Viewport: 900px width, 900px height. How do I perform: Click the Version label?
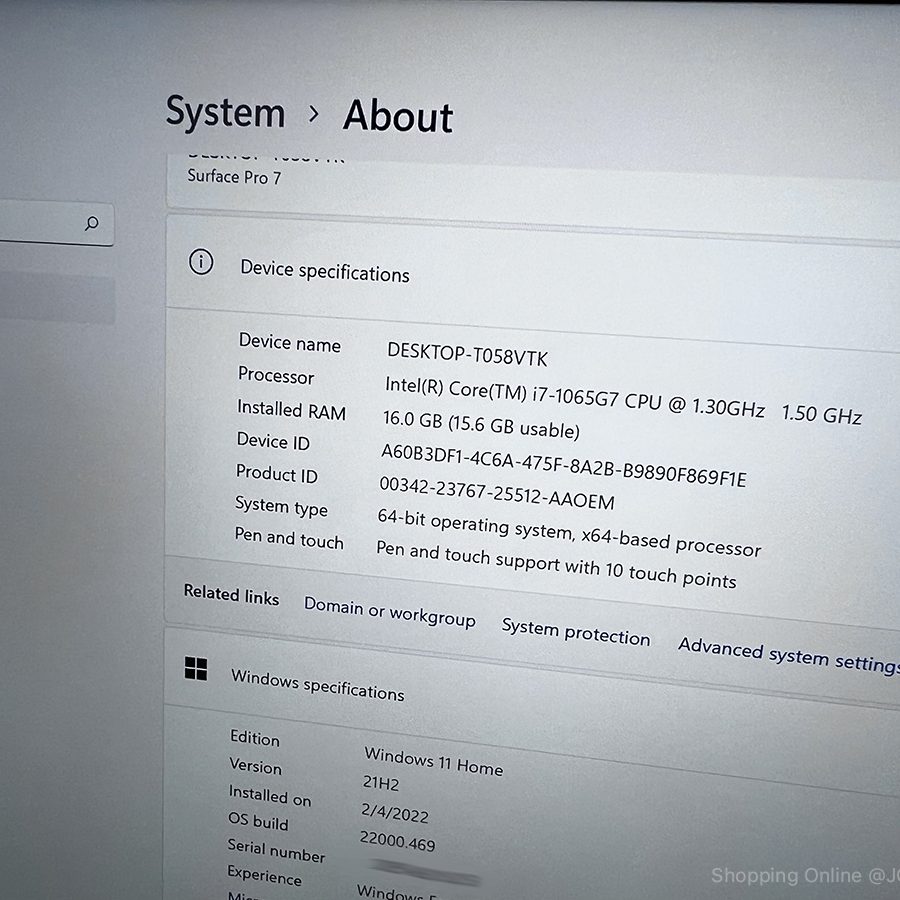pos(255,766)
